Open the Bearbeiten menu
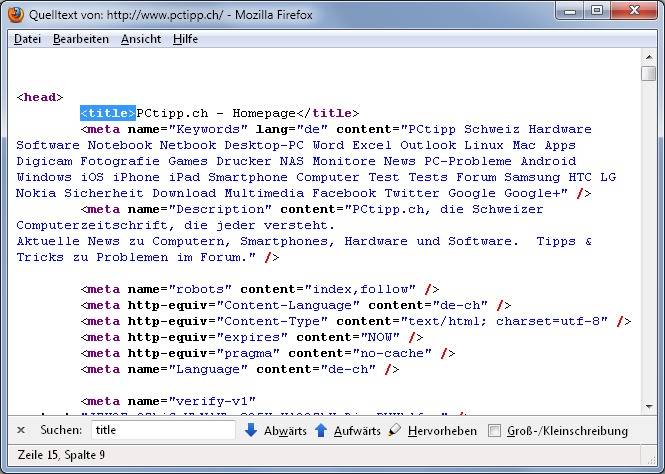The height and width of the screenshot is (474, 665). [81, 39]
